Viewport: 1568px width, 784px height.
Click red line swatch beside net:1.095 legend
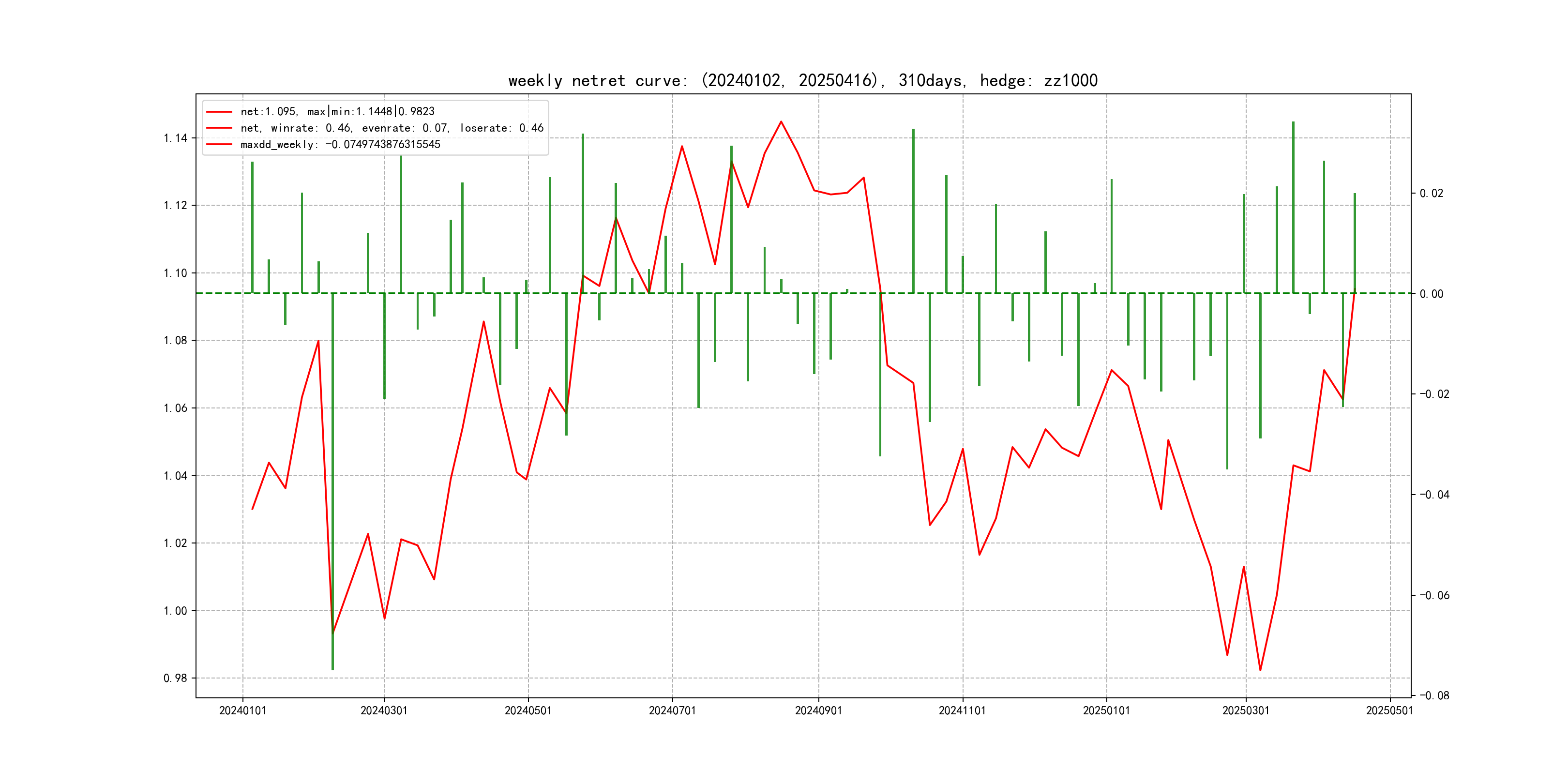click(219, 111)
